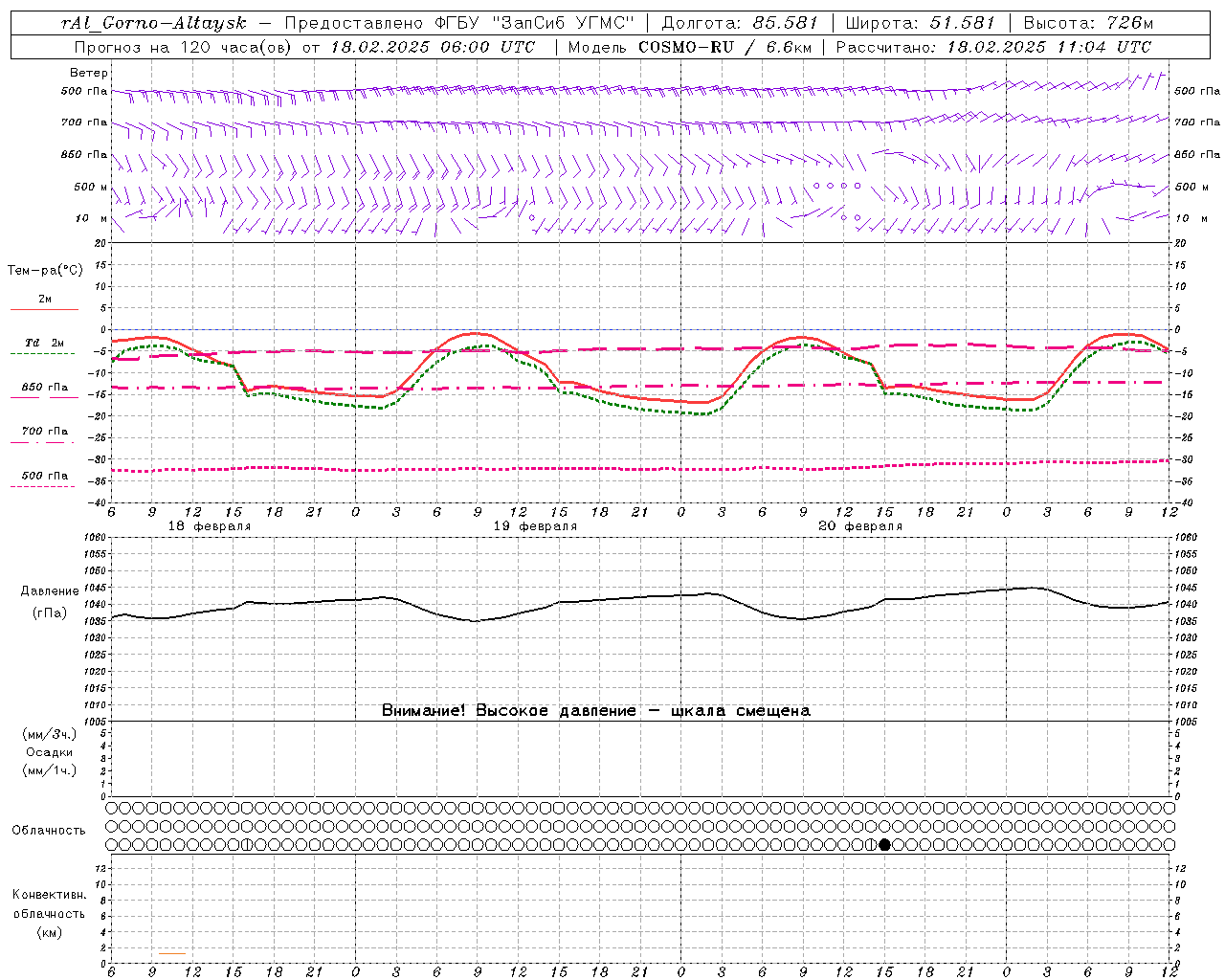Select the Давление pressure panel label

[50, 591]
